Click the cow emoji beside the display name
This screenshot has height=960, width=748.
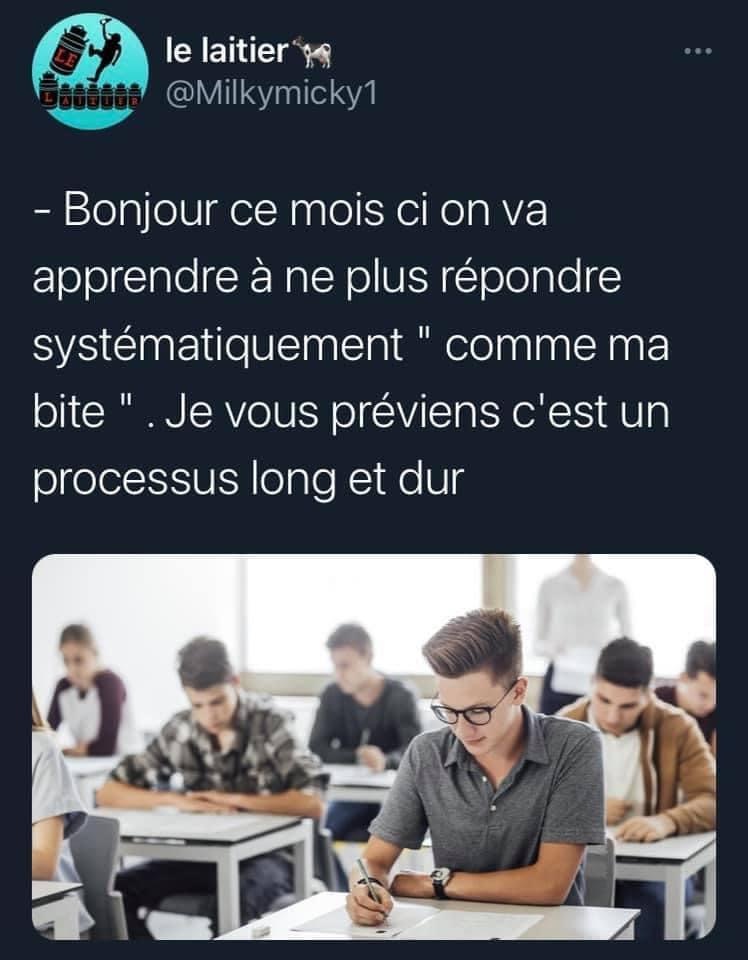pos(312,52)
